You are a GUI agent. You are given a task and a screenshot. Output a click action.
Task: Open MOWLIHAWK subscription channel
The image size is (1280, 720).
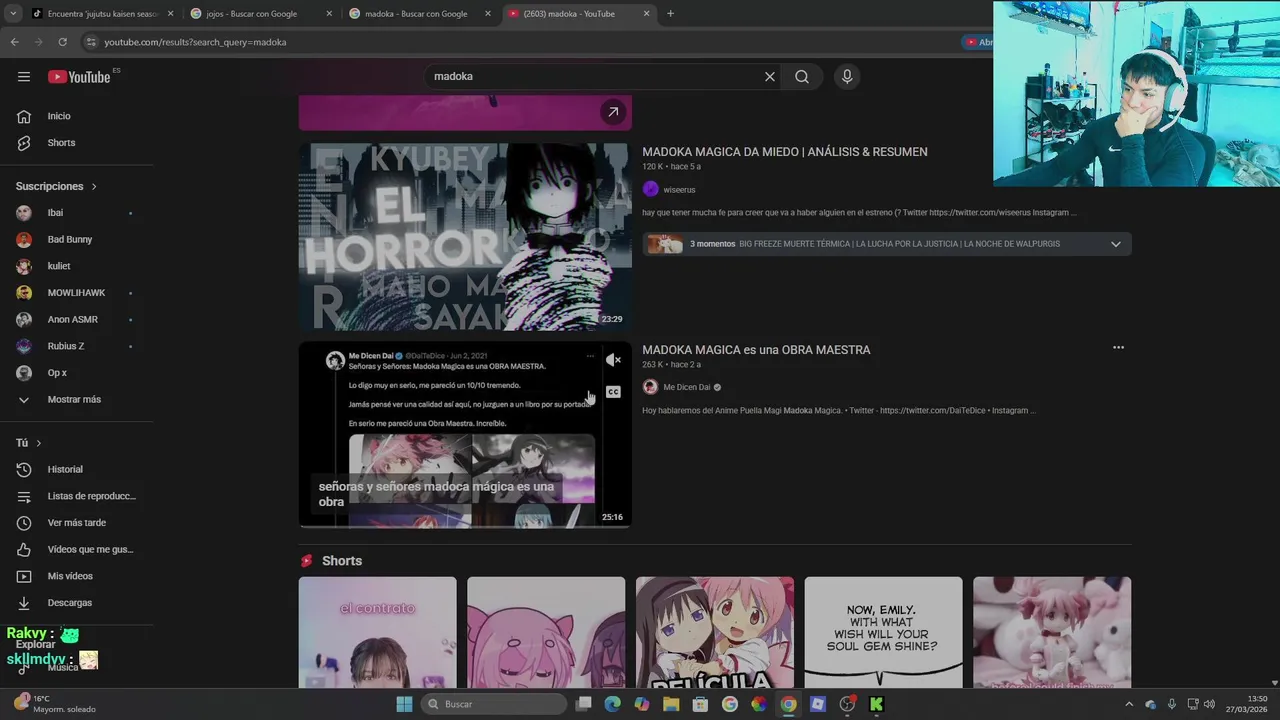click(x=77, y=293)
